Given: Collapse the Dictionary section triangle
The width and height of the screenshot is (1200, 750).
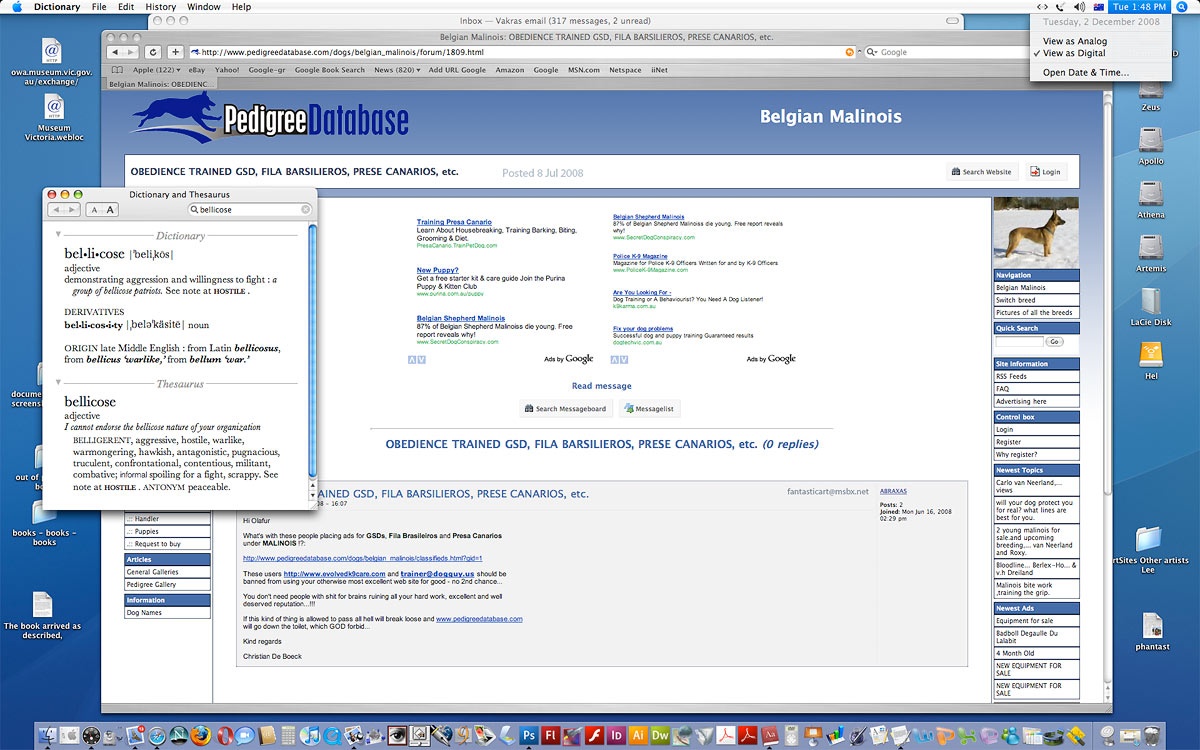Looking at the screenshot, I should pos(59,234).
